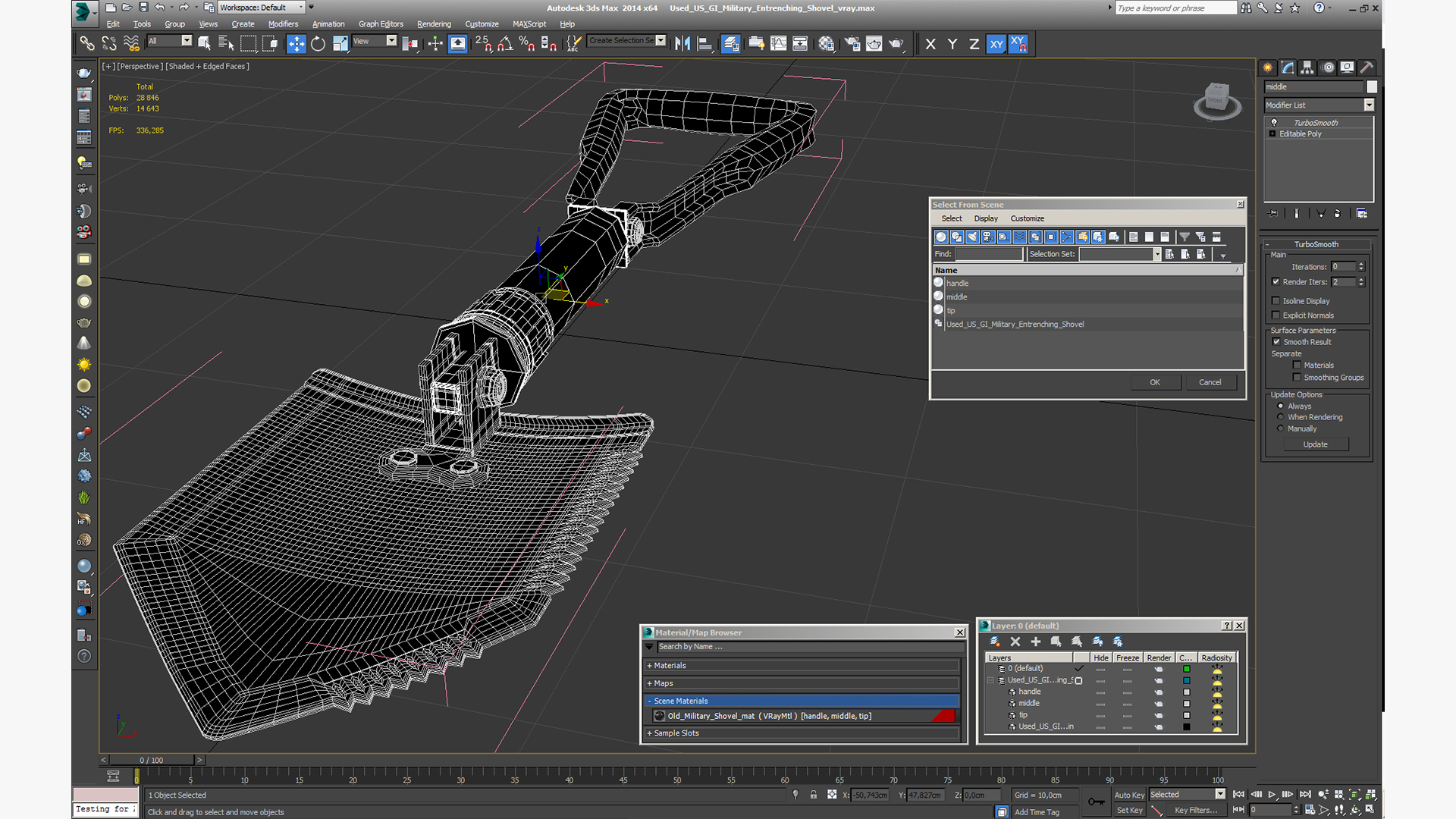The image size is (1456, 819).
Task: Open the Graph Editors menu
Action: pyautogui.click(x=381, y=24)
